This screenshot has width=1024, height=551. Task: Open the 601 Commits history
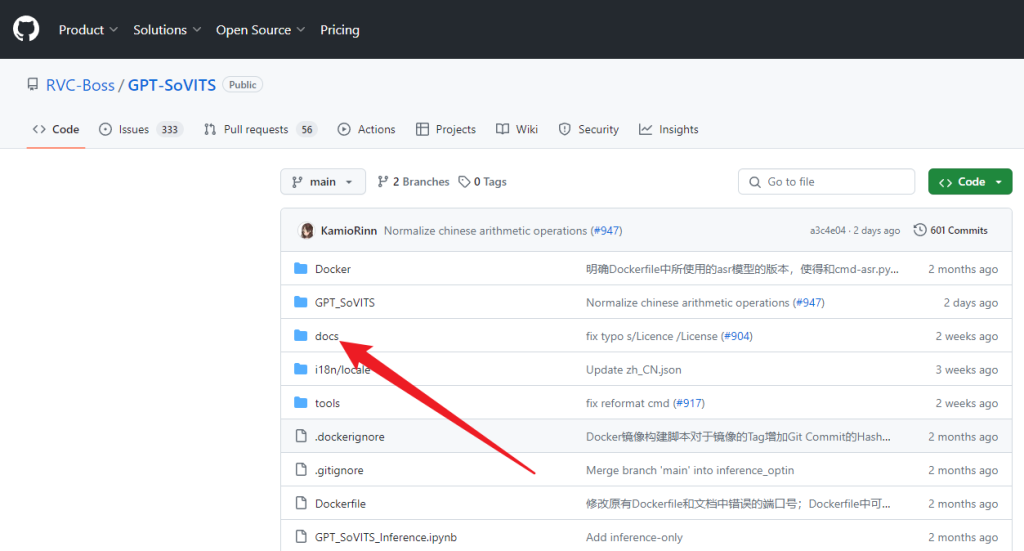(x=950, y=230)
